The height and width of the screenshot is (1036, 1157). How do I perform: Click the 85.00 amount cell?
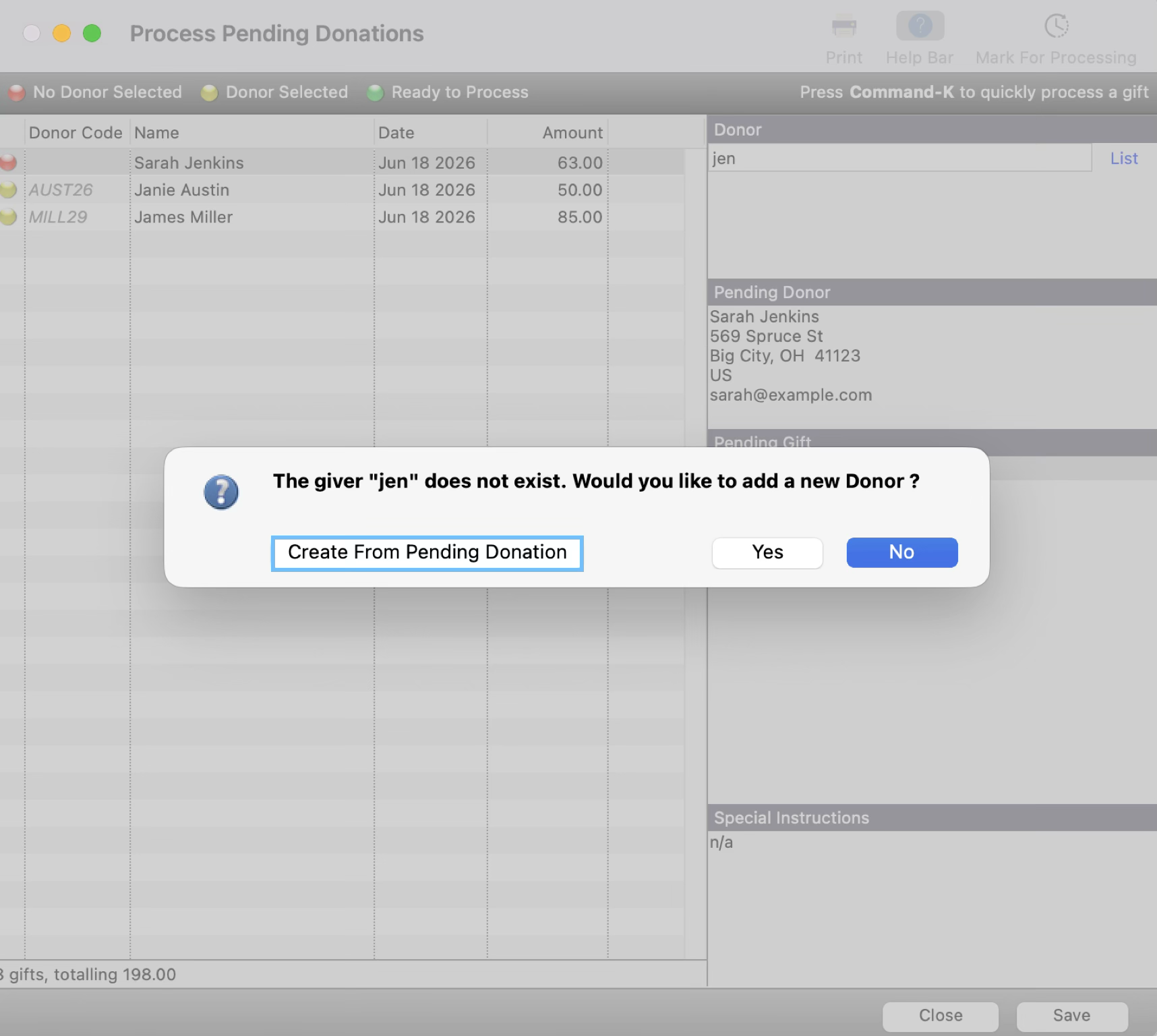tap(580, 217)
